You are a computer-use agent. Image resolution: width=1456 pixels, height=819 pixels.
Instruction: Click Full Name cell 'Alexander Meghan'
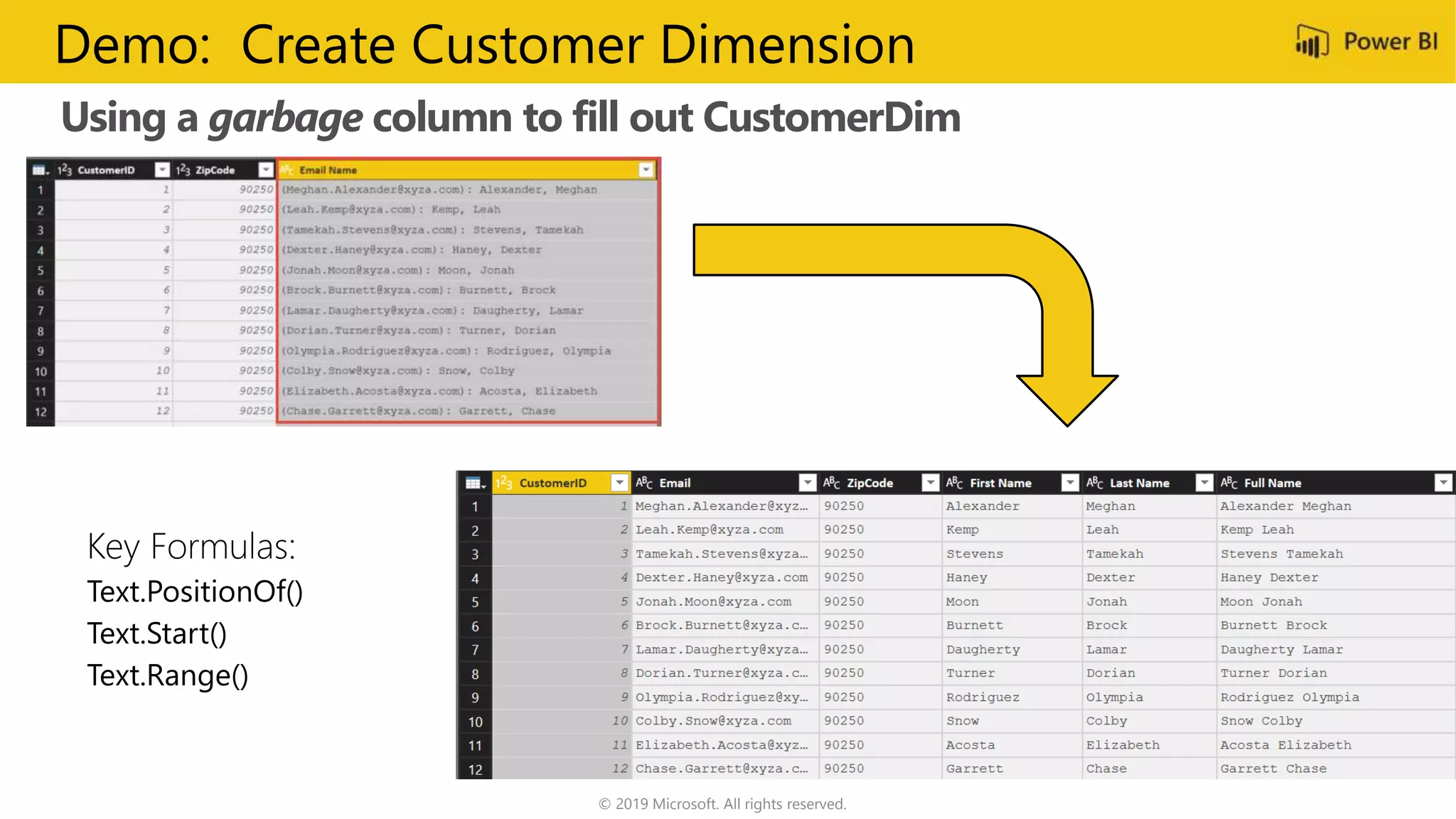(1336, 506)
